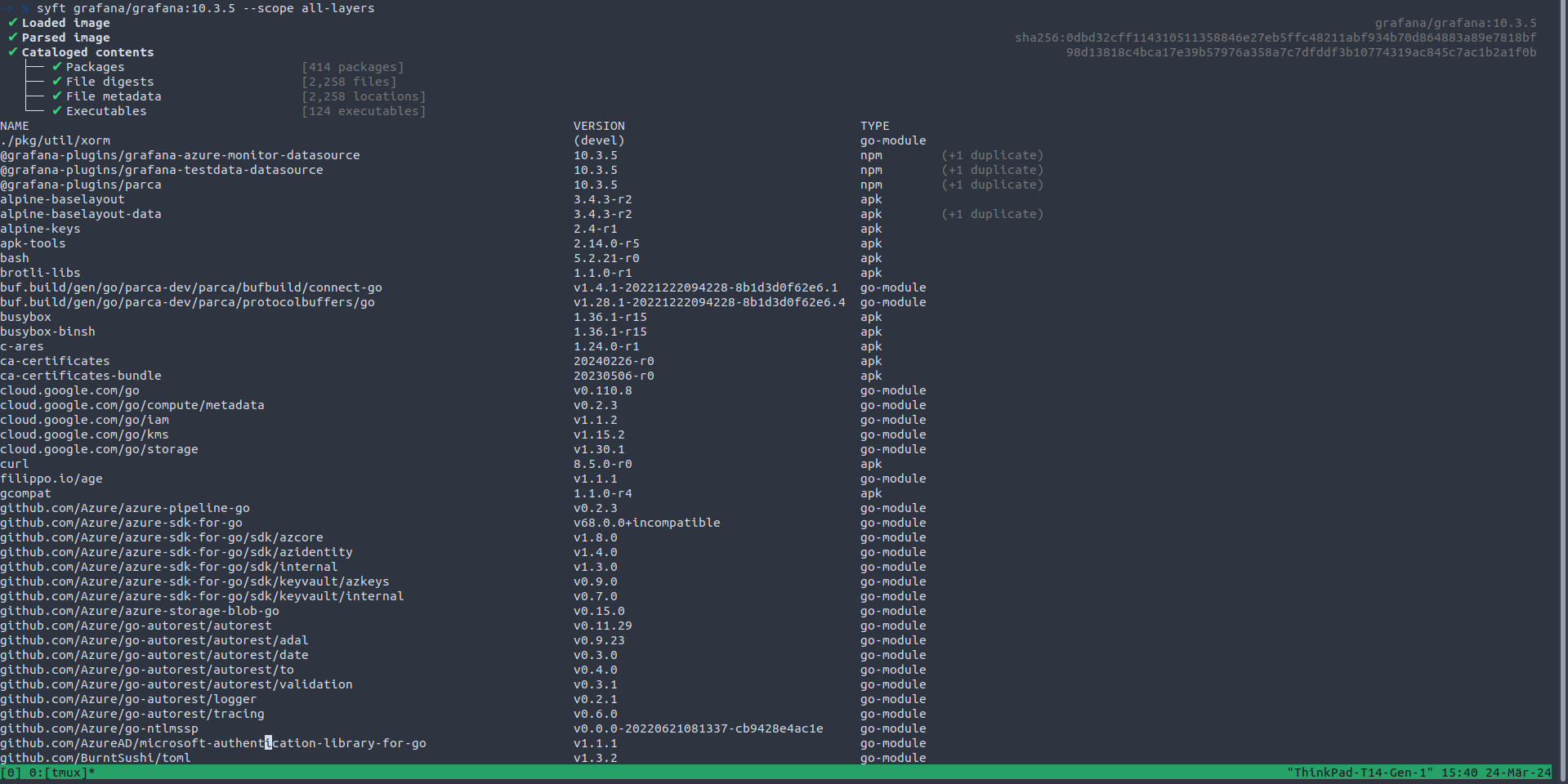
Task: Click go-autorest/tracing entry
Action: coord(132,714)
